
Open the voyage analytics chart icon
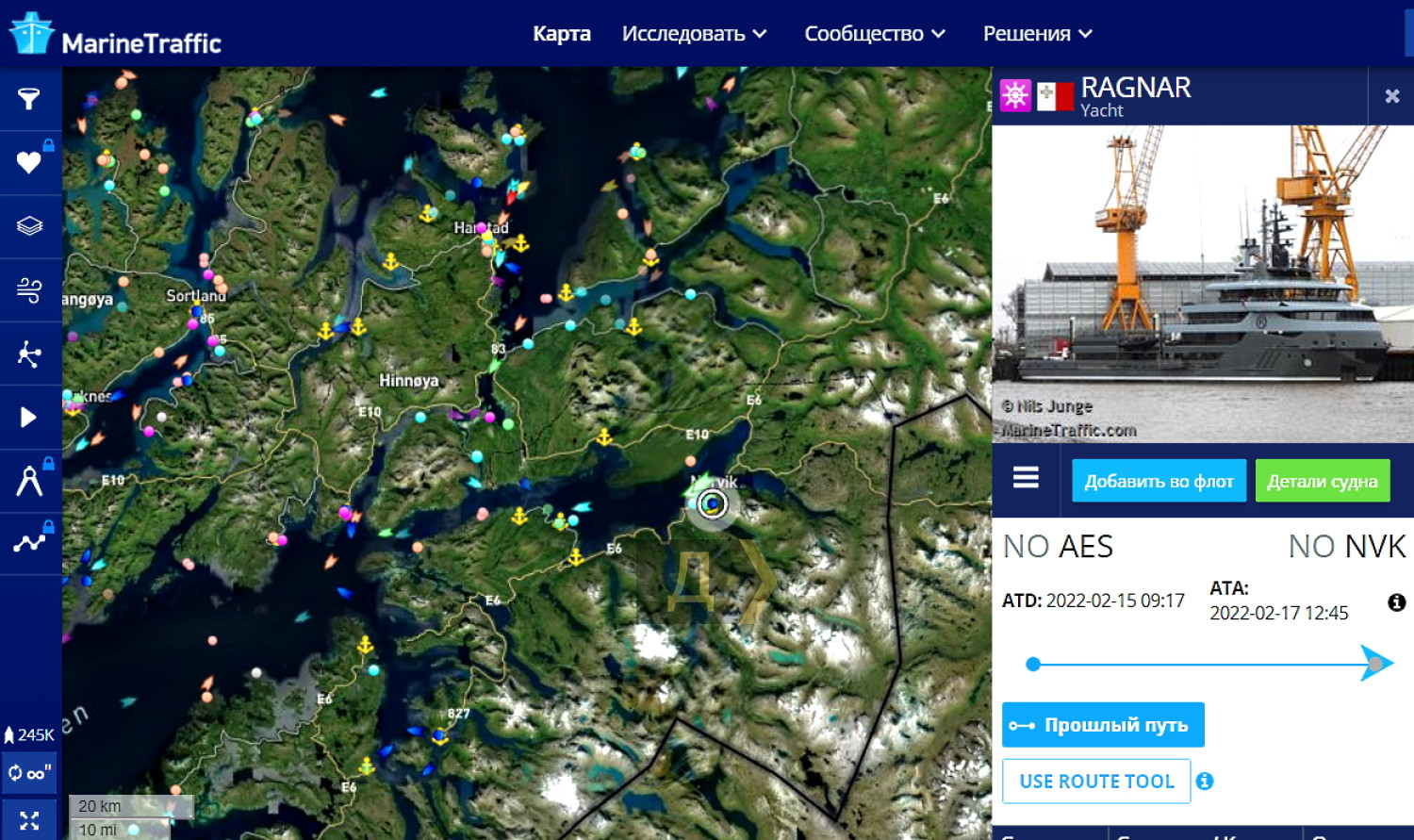[29, 543]
